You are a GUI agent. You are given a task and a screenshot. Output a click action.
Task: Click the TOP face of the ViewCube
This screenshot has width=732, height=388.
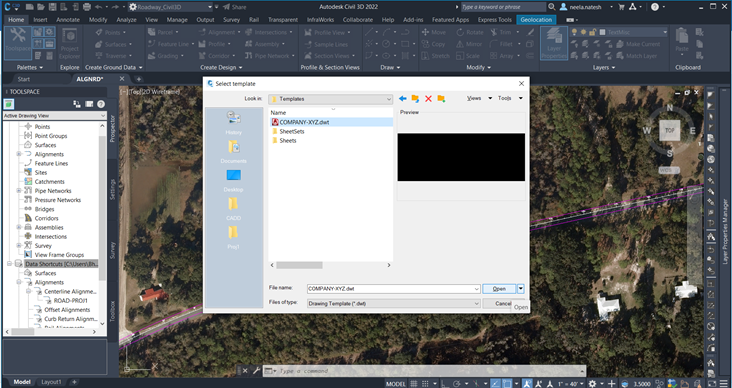[x=669, y=130]
